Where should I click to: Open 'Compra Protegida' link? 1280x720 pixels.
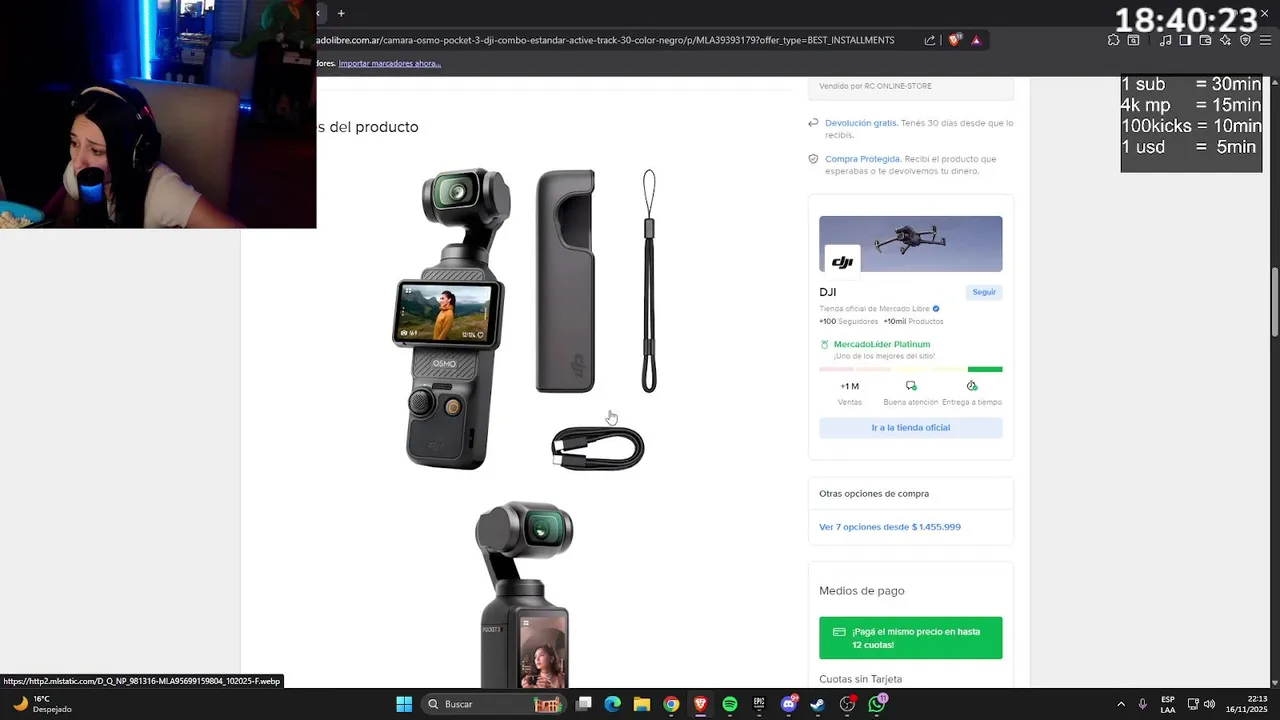tap(863, 159)
